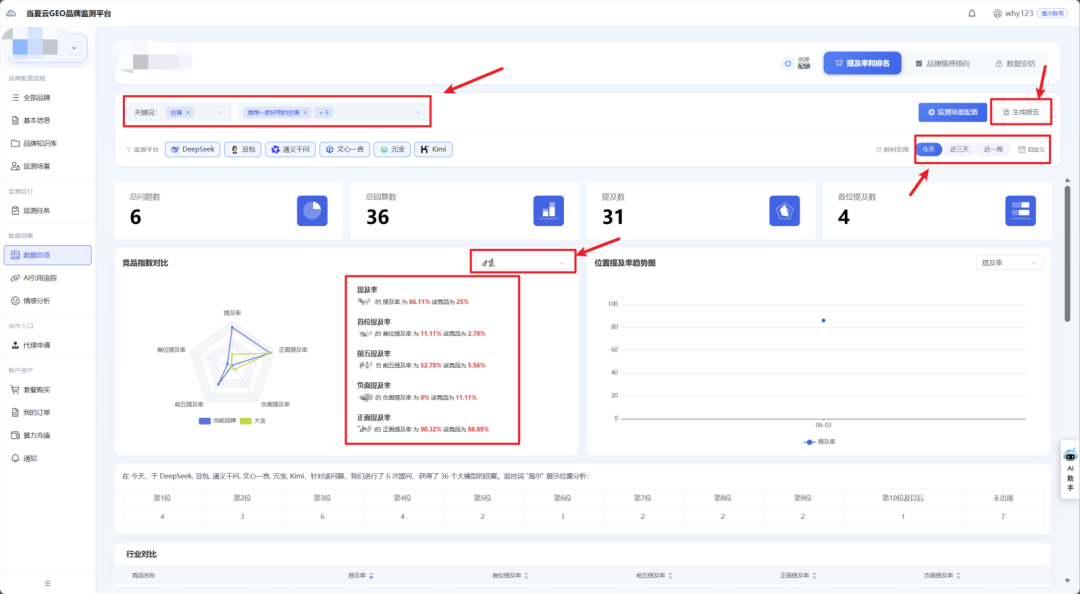The height and width of the screenshot is (594, 1080).
Task: Click the link icon of AI引用追踪
Action: [x=15, y=278]
